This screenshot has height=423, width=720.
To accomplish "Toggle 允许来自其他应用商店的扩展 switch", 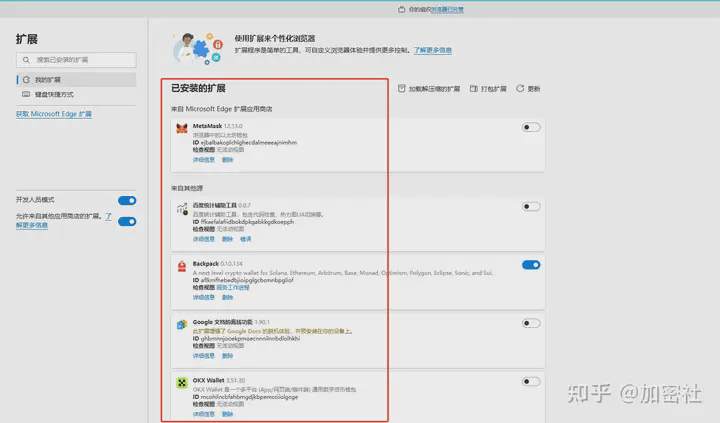I will [x=127, y=221].
